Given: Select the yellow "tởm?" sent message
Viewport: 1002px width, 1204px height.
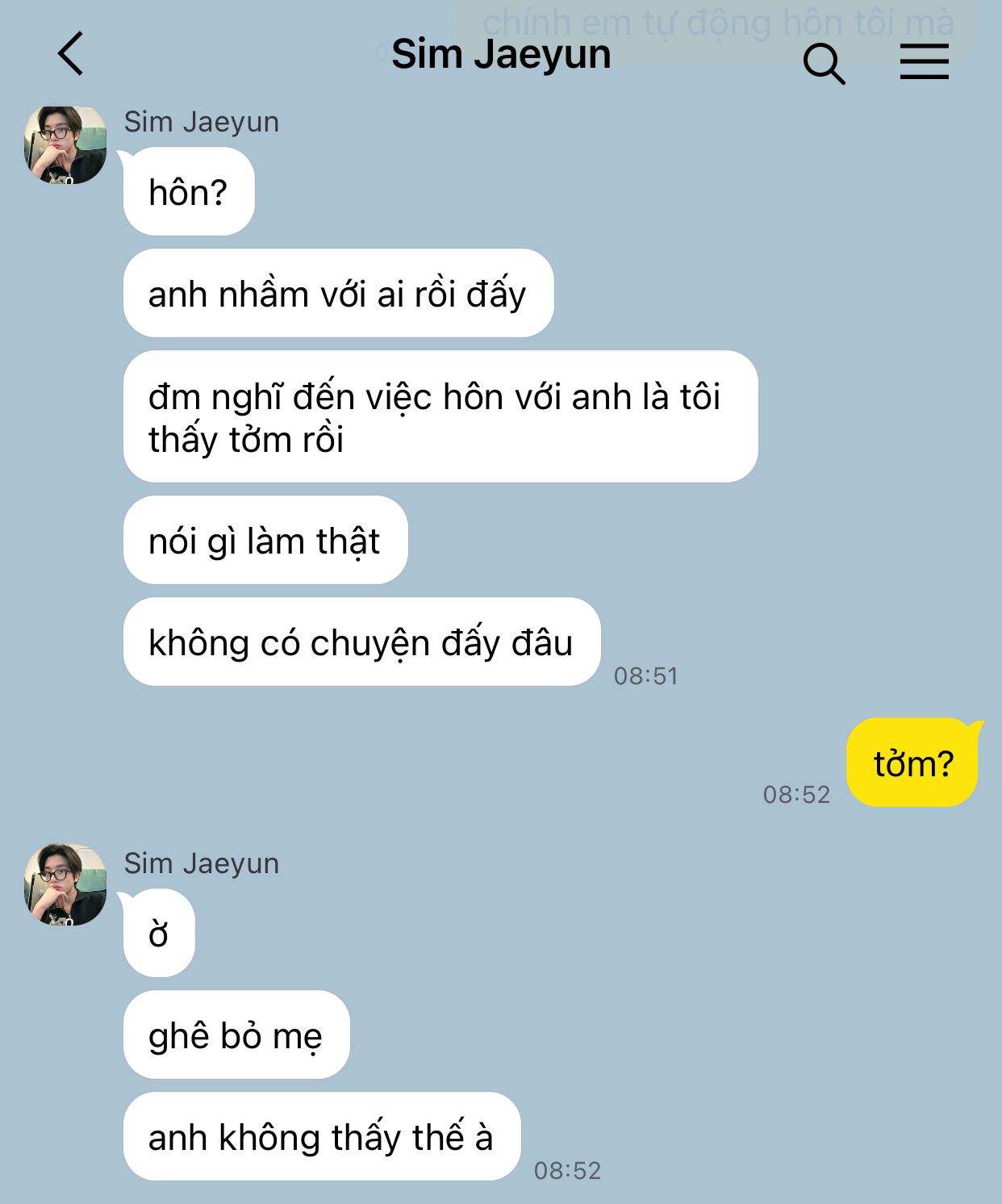Looking at the screenshot, I should [912, 763].
